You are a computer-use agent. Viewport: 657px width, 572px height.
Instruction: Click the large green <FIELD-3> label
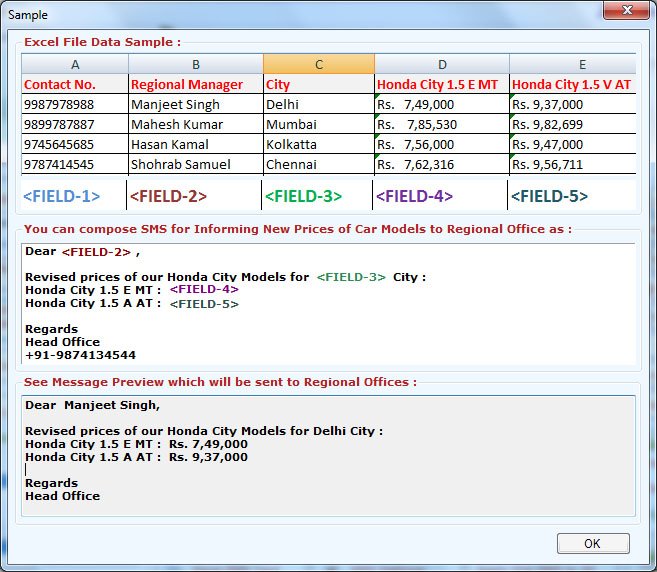304,196
